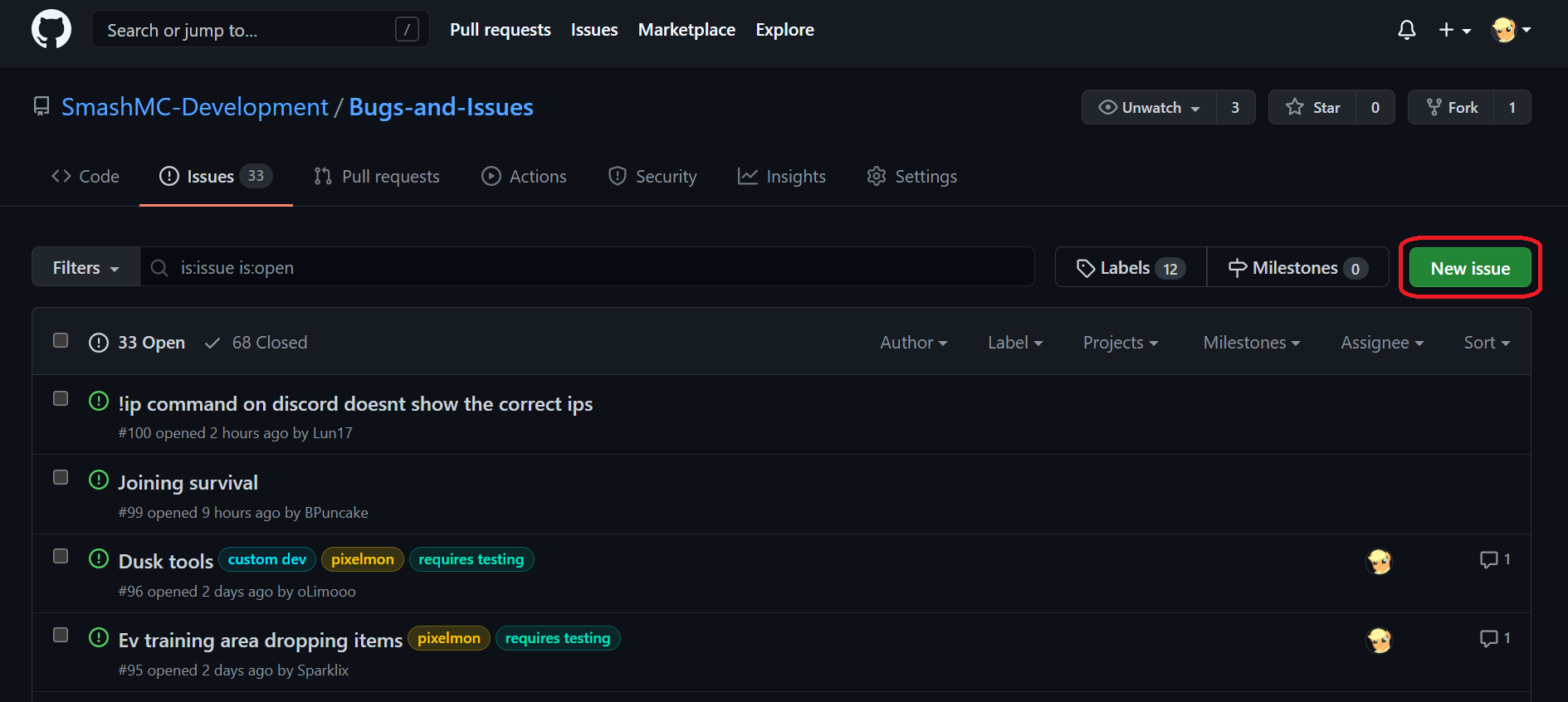This screenshot has height=702, width=1568.
Task: Open SmashMC-Development organization link
Action: coord(195,107)
